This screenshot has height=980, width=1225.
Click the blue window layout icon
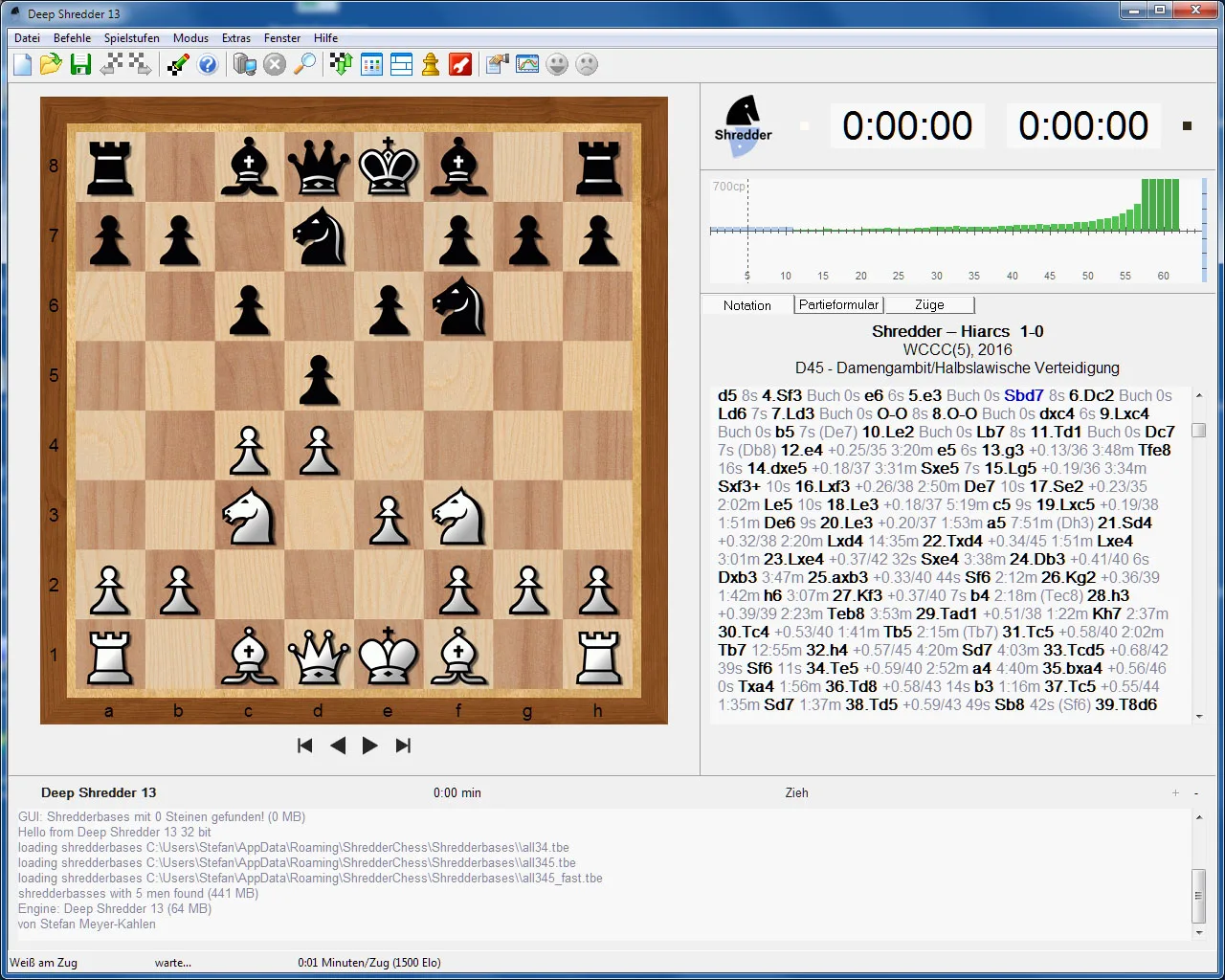[x=401, y=64]
